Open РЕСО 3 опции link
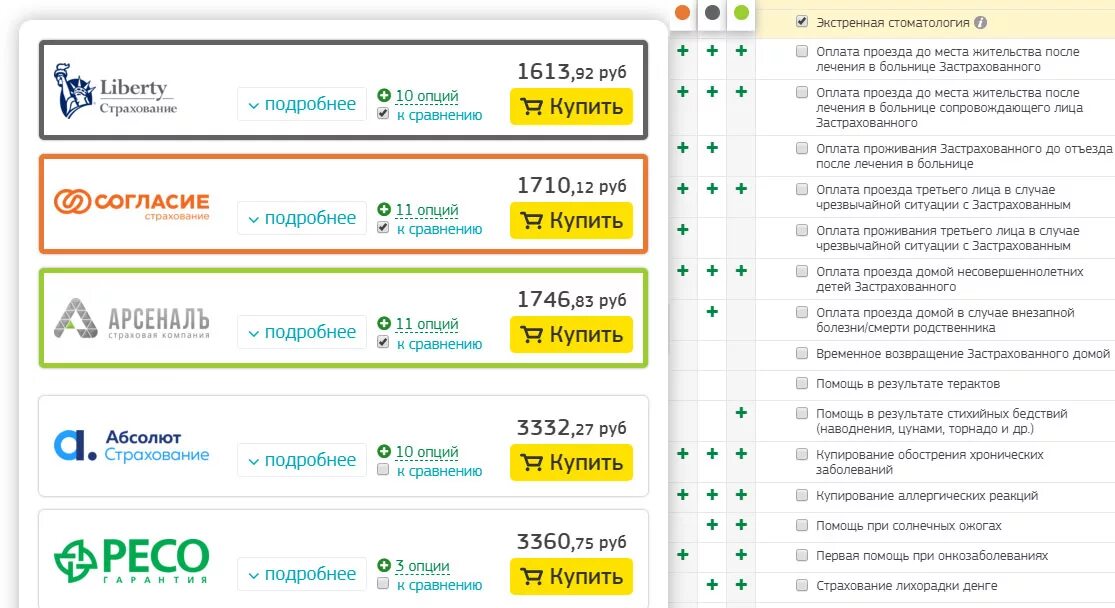Image resolution: width=1115 pixels, height=608 pixels. point(422,565)
